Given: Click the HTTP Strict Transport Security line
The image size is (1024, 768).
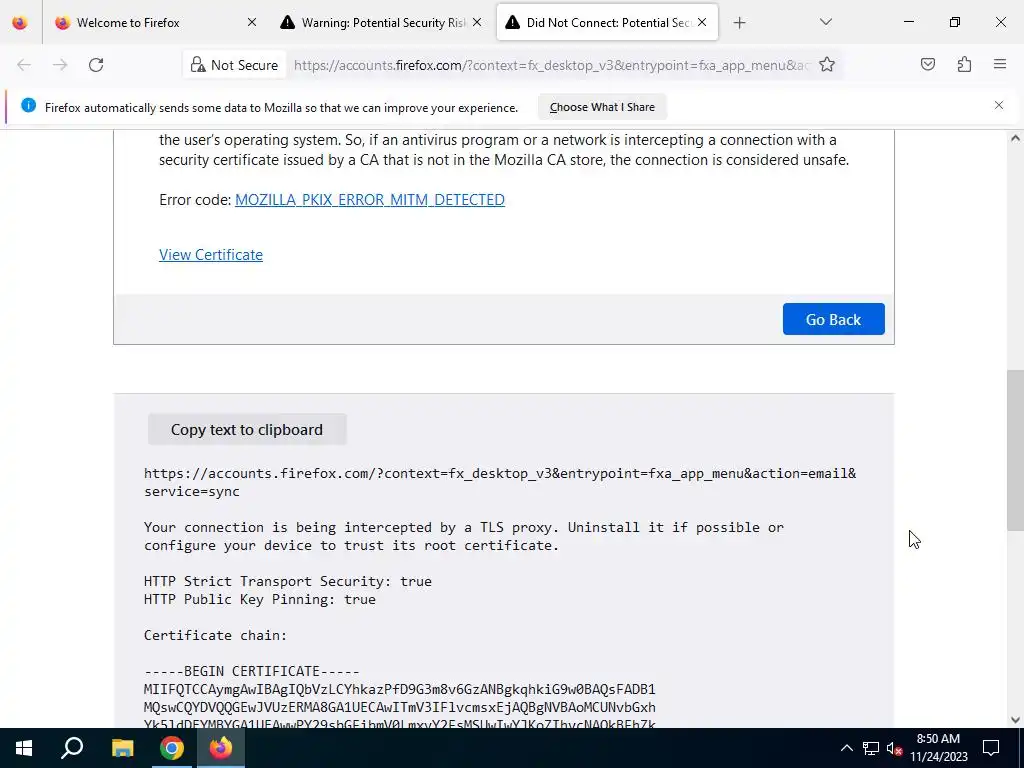Looking at the screenshot, I should [x=287, y=581].
